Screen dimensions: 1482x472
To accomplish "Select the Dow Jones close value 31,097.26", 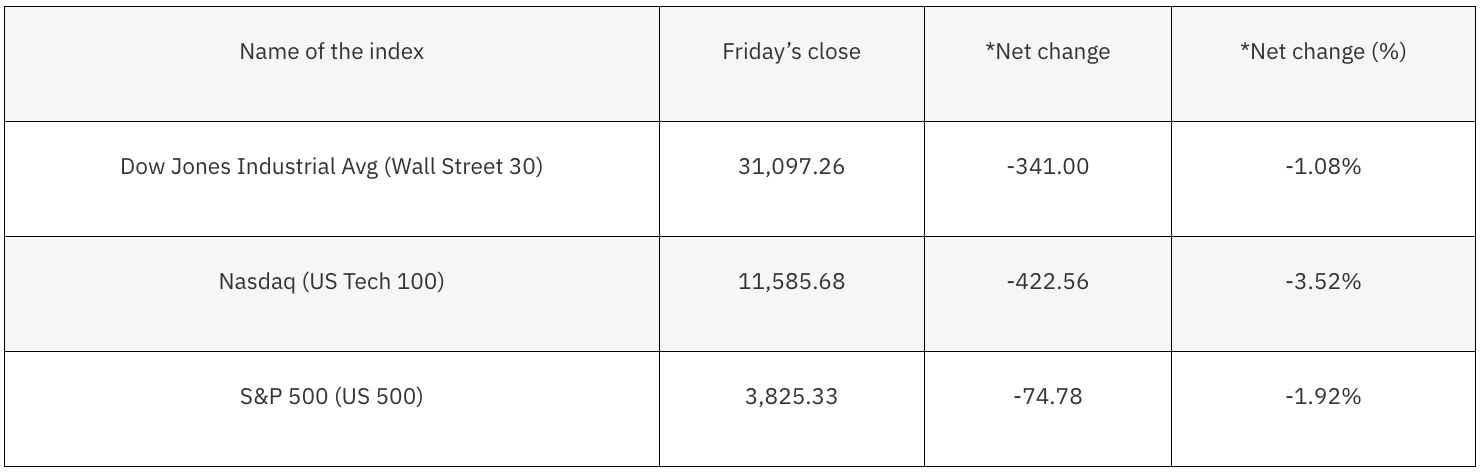I will [x=791, y=166].
